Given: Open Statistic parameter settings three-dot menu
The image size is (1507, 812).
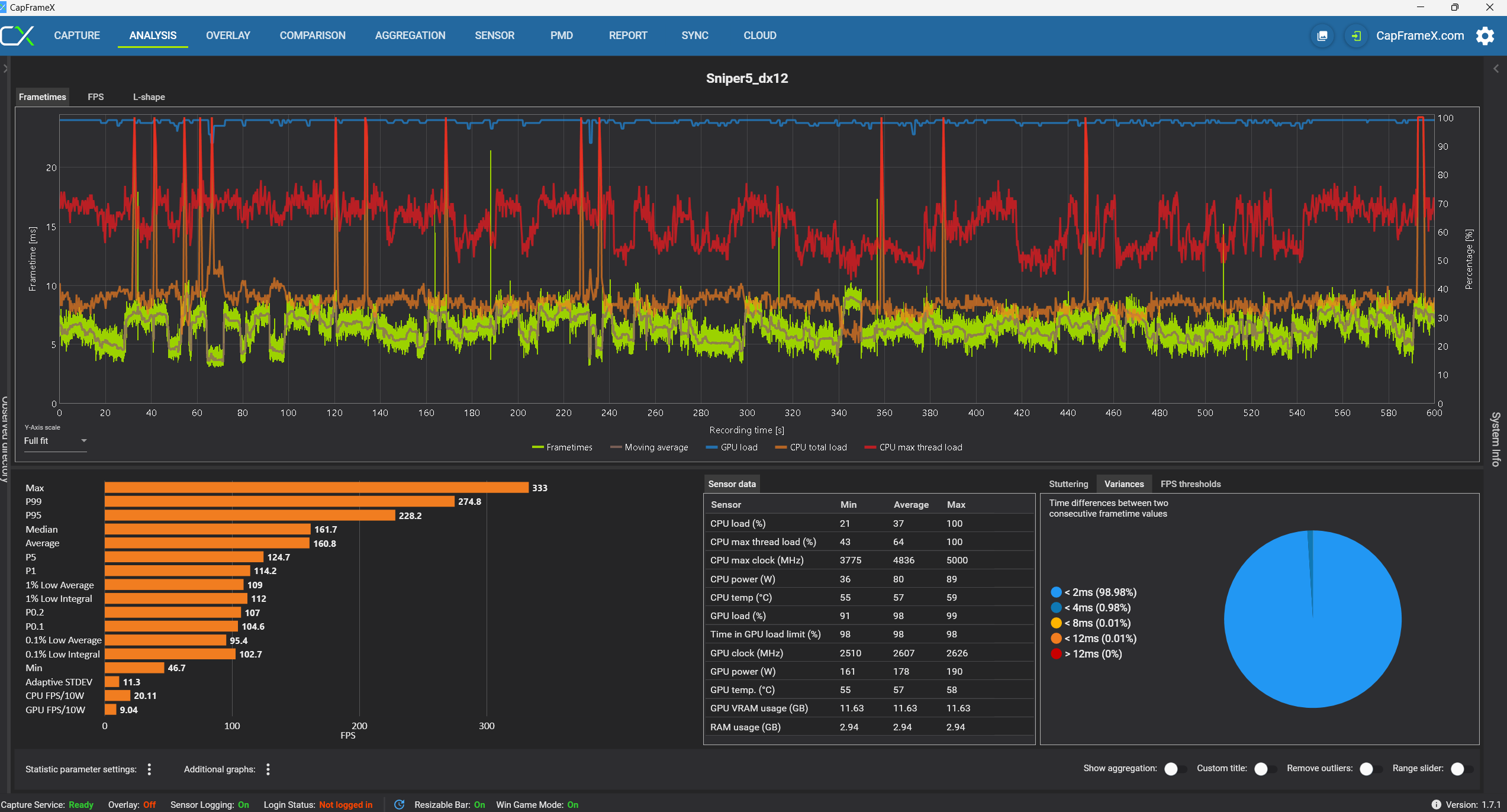Looking at the screenshot, I should click(149, 769).
